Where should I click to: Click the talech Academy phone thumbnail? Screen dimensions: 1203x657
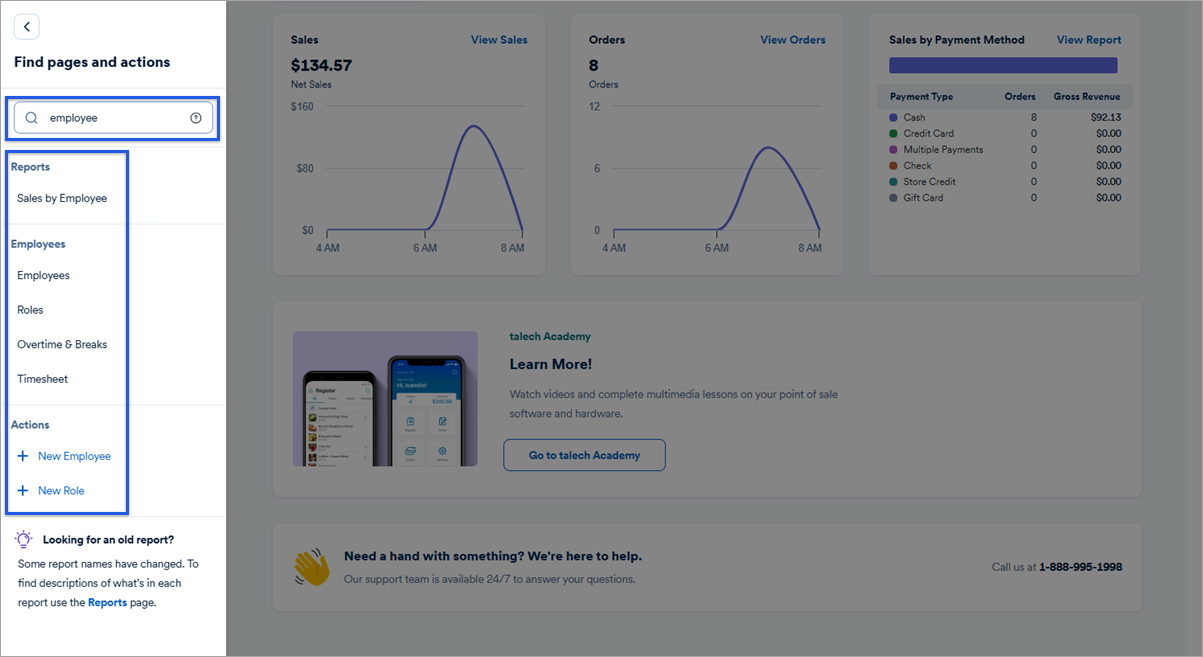tap(384, 399)
